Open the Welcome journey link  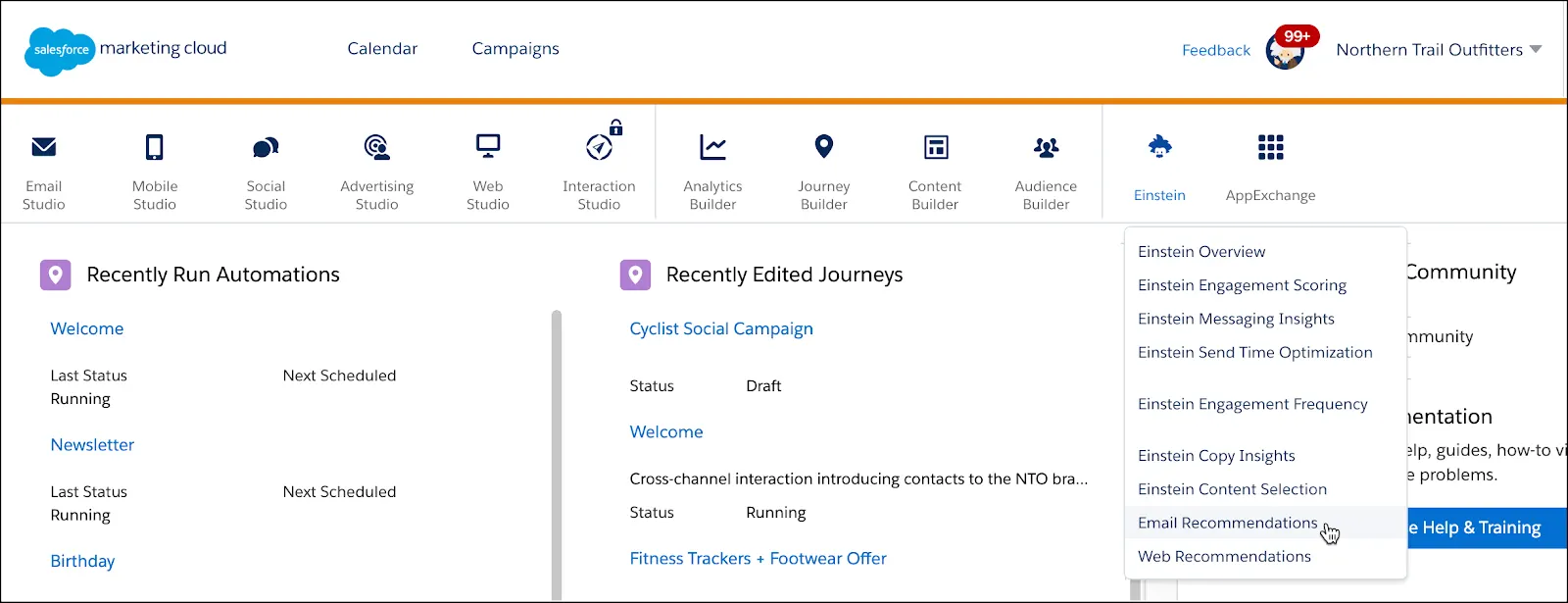pyautogui.click(x=666, y=432)
